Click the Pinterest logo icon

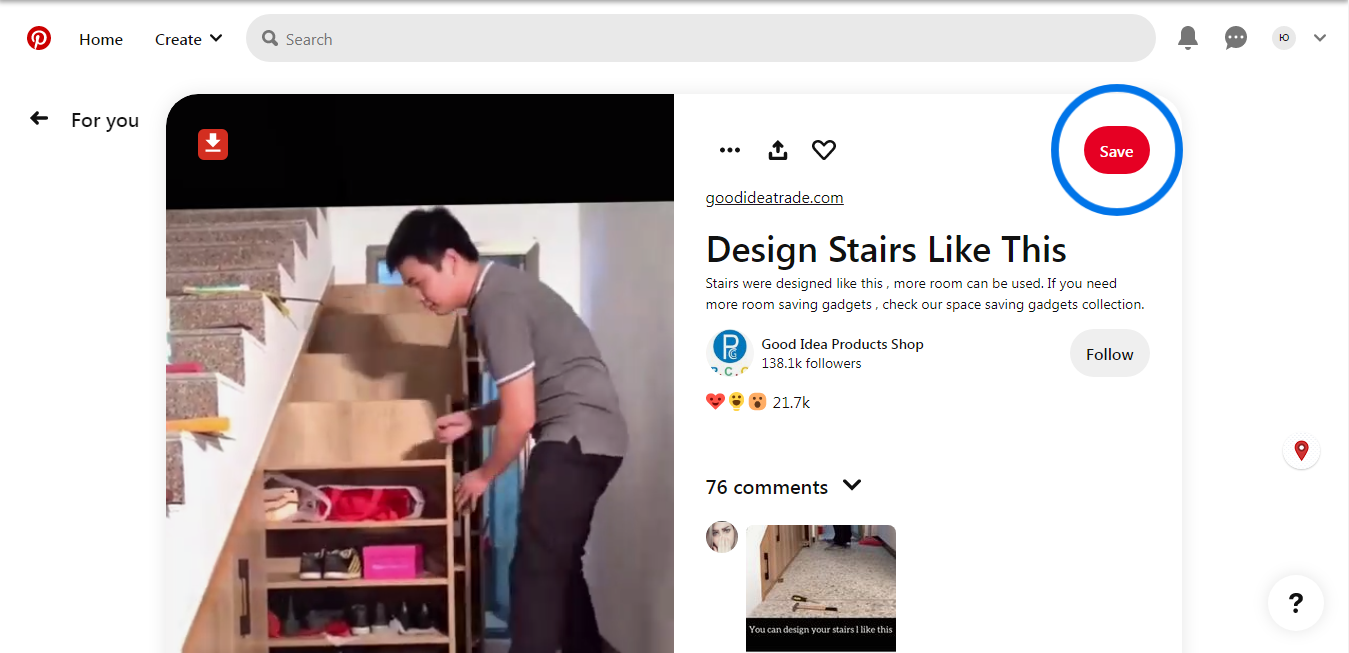[39, 39]
